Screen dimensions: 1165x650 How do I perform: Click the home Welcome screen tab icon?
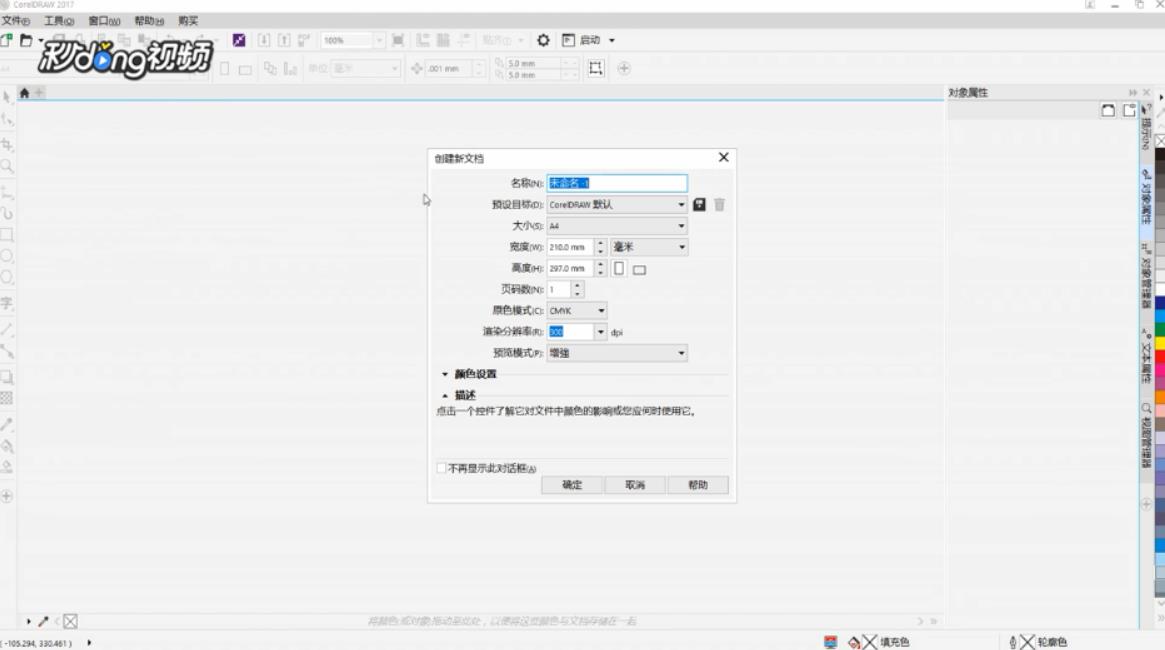(25, 93)
